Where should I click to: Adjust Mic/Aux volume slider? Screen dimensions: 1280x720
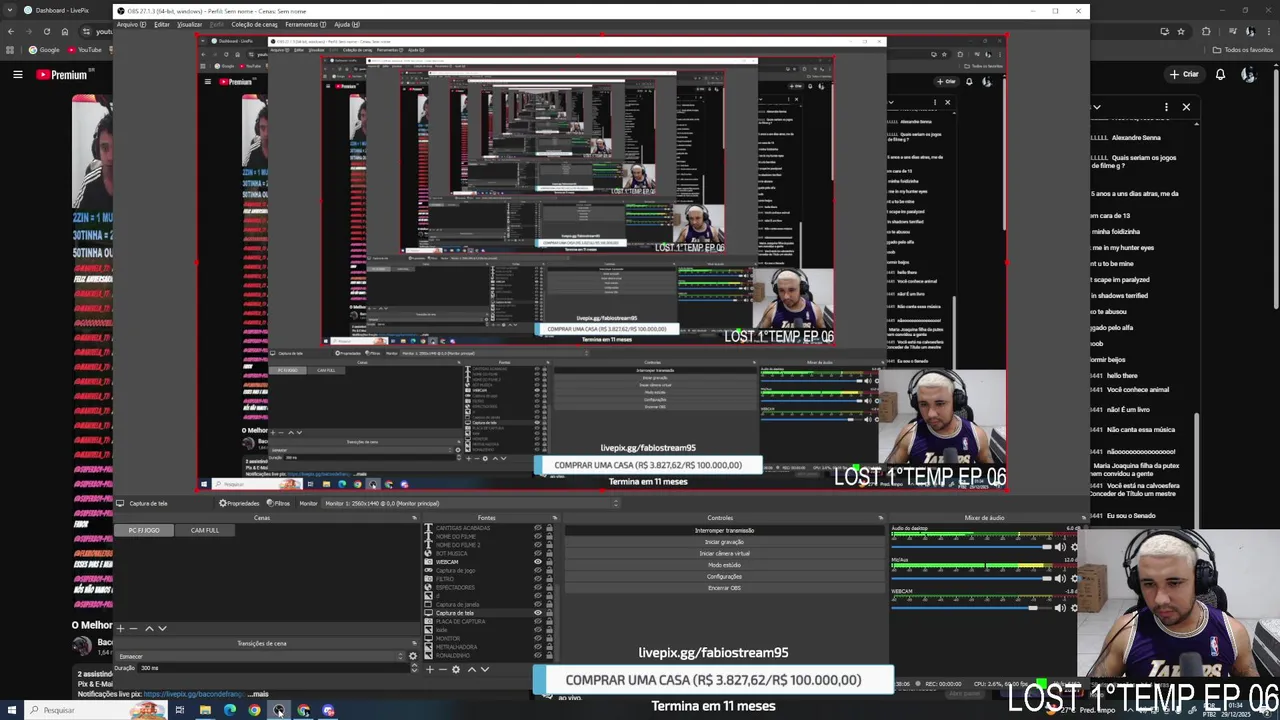972,578
